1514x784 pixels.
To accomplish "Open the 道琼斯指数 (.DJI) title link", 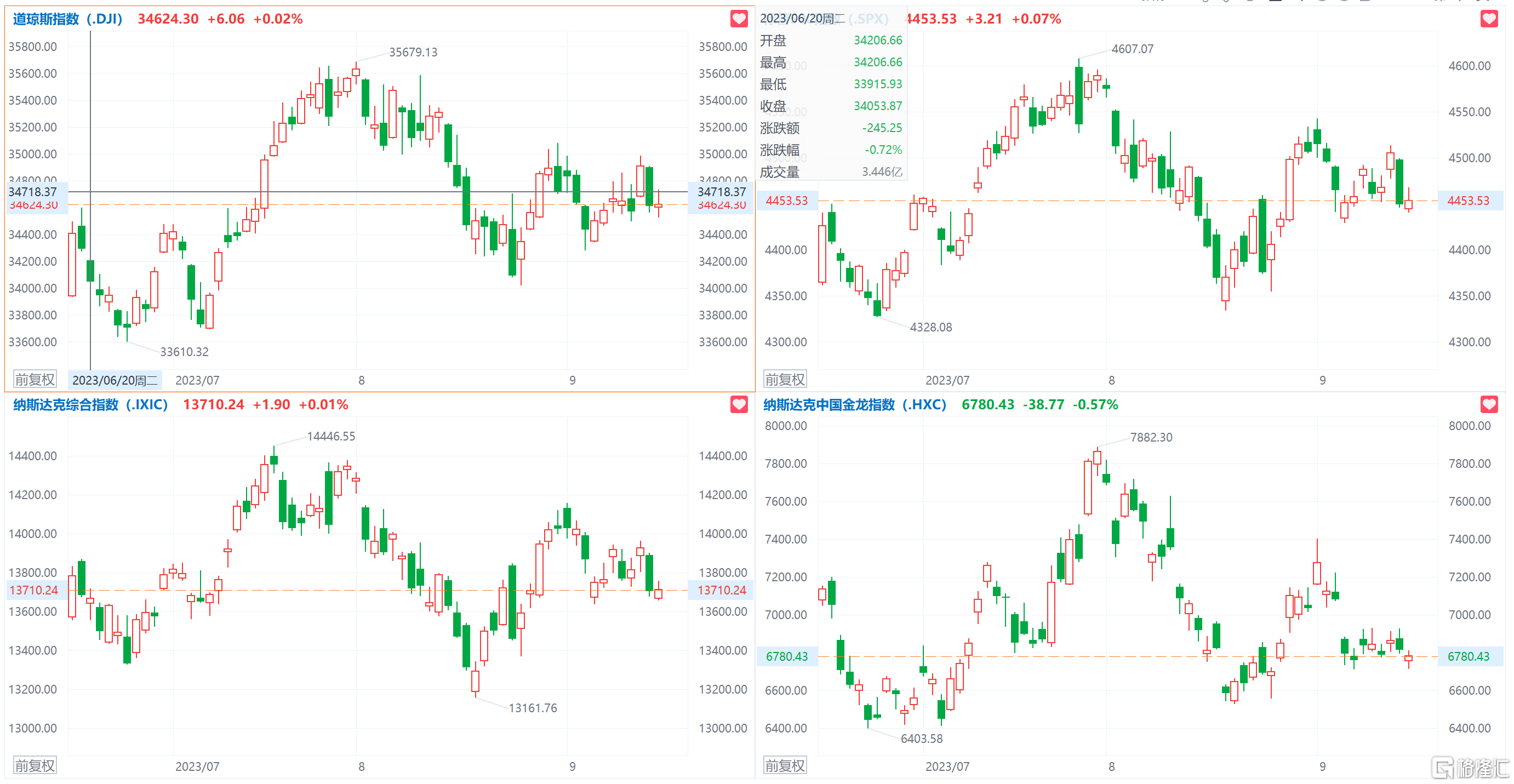I will tap(67, 19).
